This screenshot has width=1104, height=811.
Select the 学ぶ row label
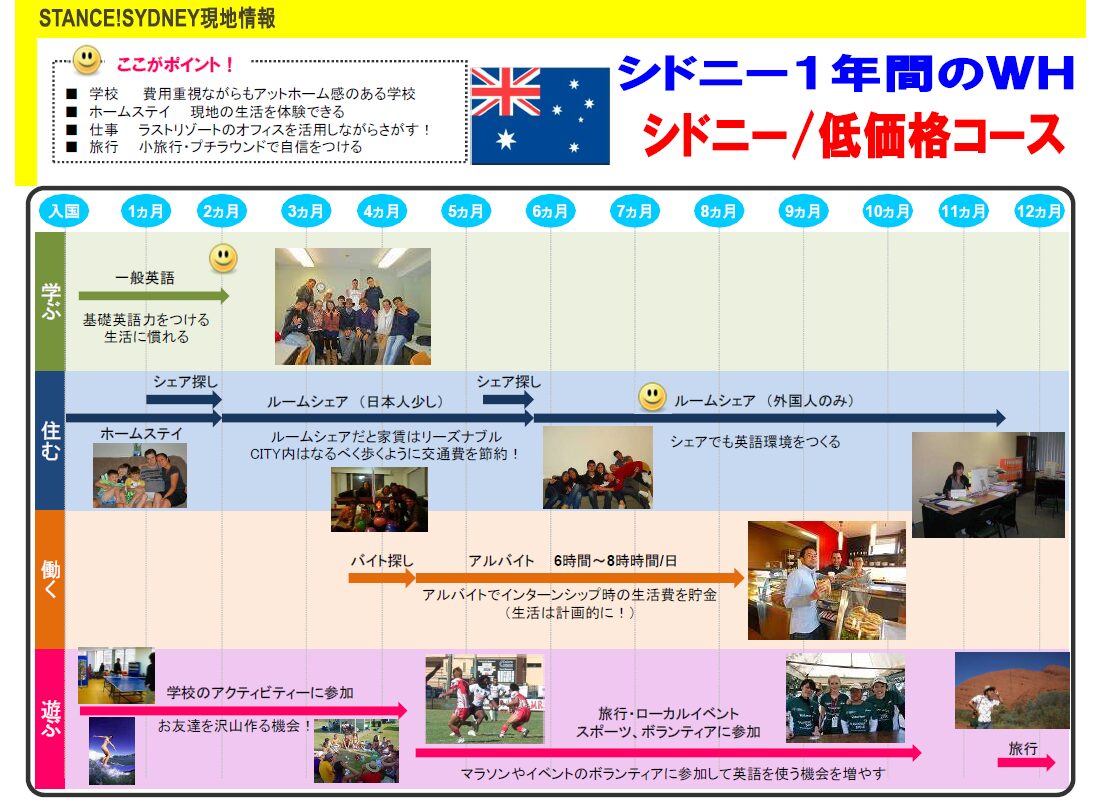click(x=50, y=301)
